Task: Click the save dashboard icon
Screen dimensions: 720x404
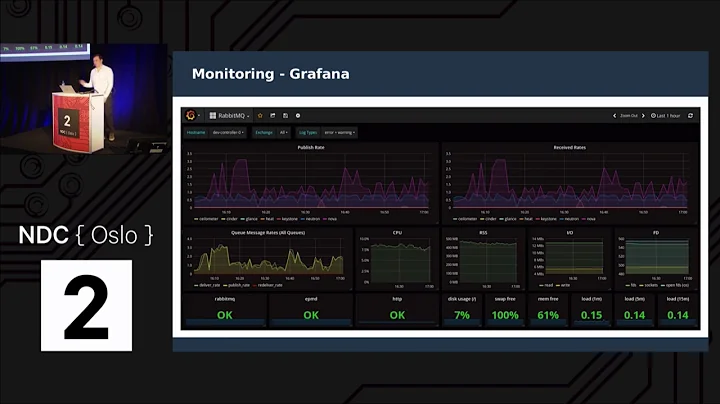Action: coord(285,116)
